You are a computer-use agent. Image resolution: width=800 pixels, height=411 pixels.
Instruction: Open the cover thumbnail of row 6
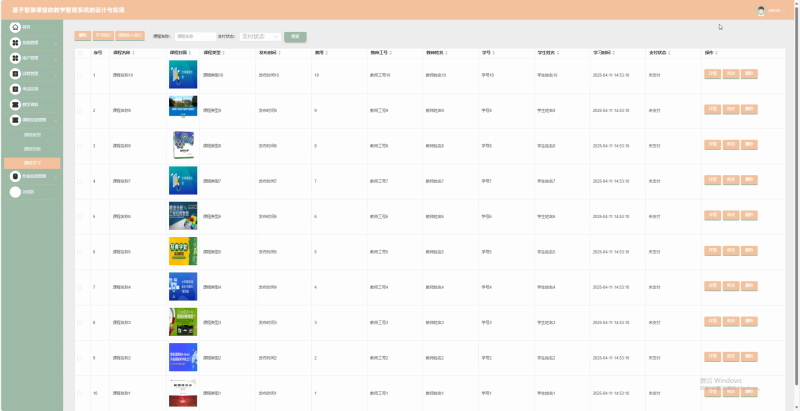pos(183,251)
